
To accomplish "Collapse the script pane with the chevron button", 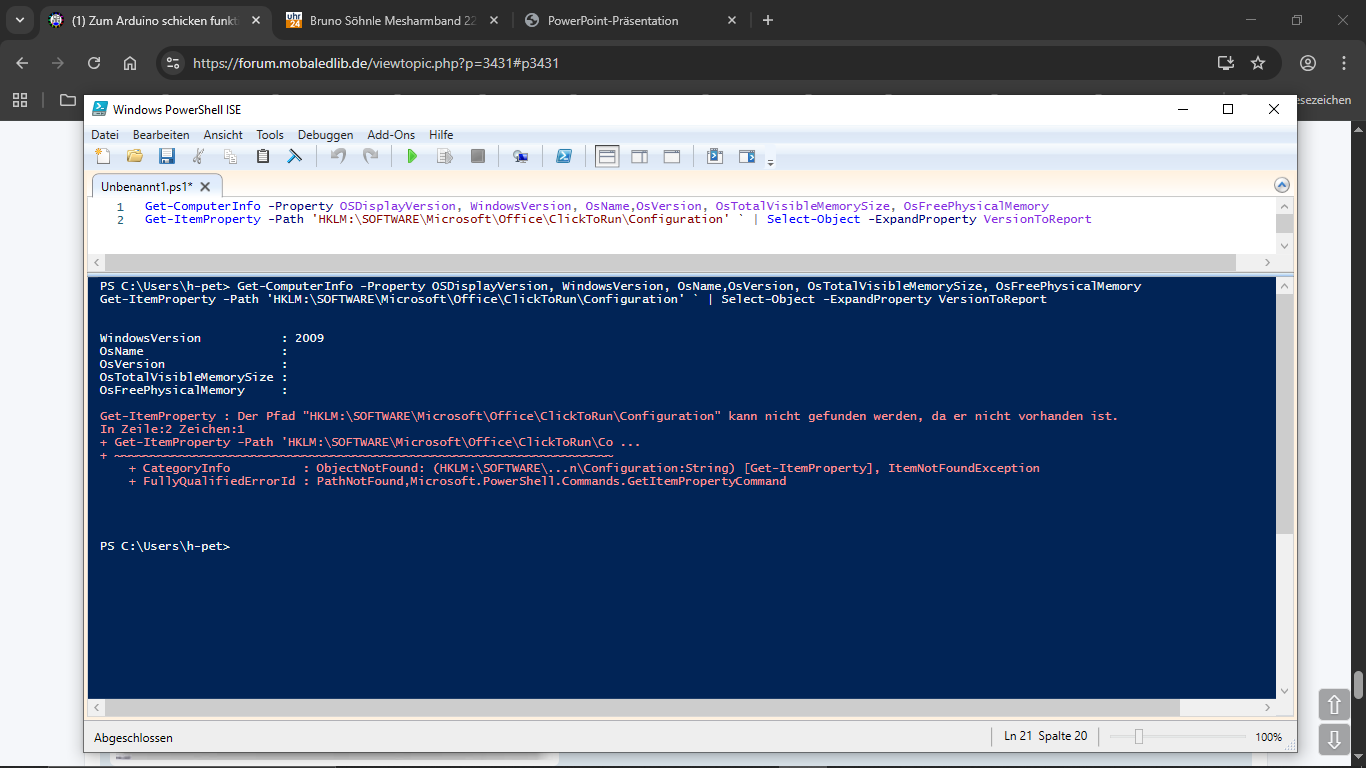I will point(1282,185).
